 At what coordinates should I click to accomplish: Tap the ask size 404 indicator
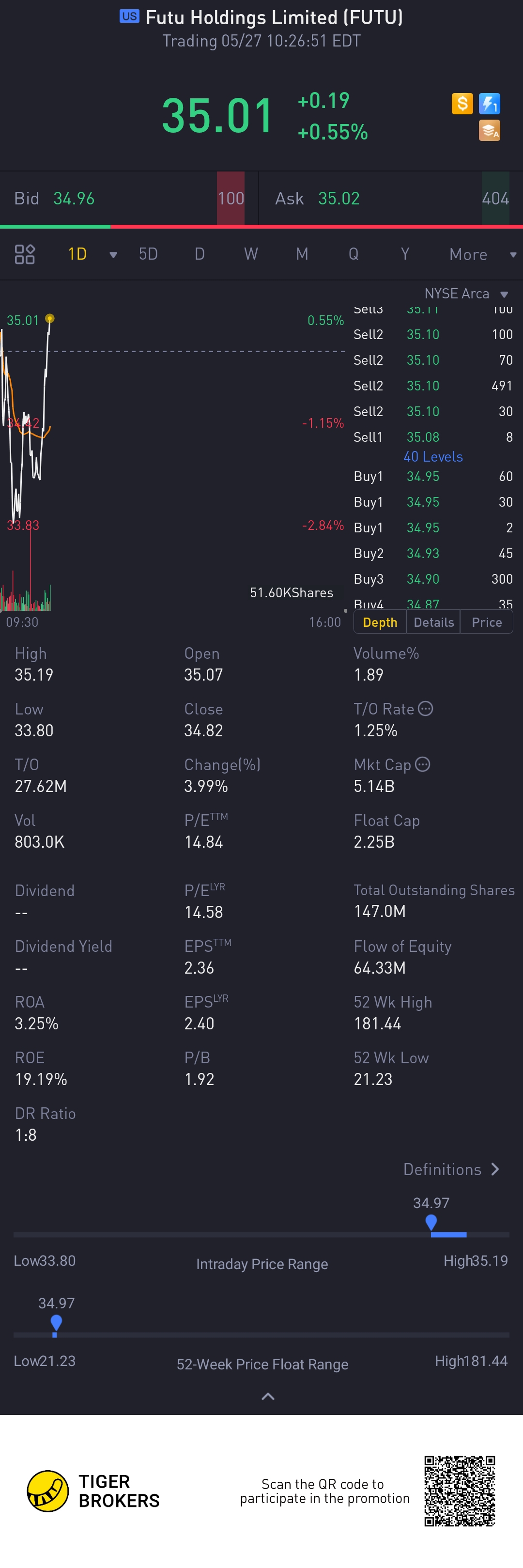coord(495,199)
